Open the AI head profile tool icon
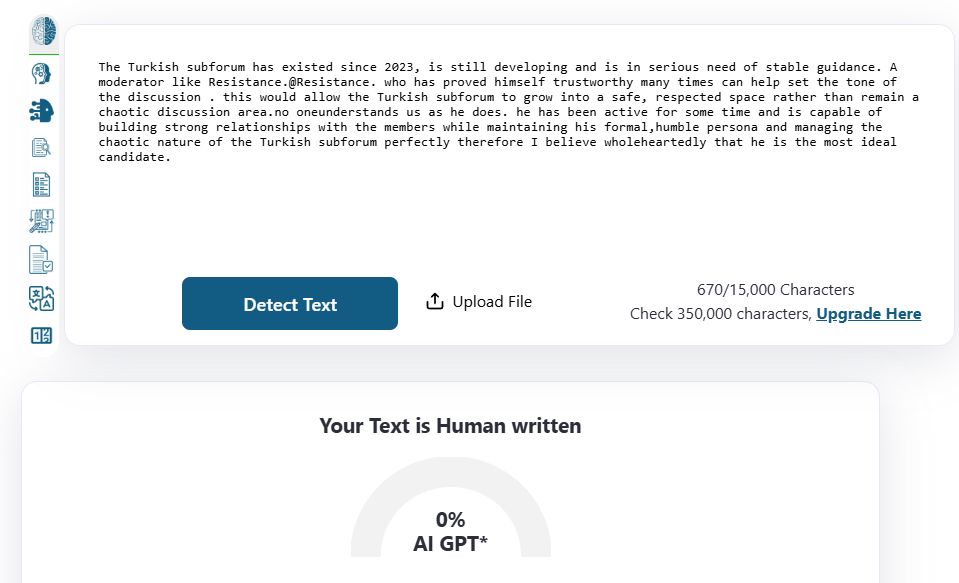959x583 pixels. click(42, 74)
